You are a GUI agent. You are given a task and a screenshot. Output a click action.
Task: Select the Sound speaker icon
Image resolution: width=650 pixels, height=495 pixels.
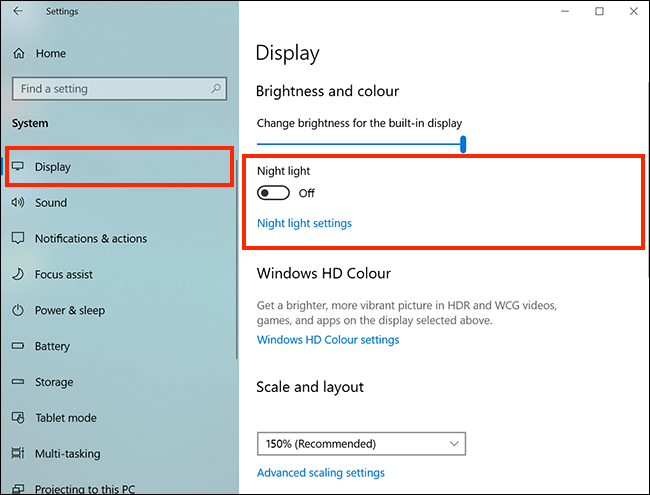click(x=18, y=202)
